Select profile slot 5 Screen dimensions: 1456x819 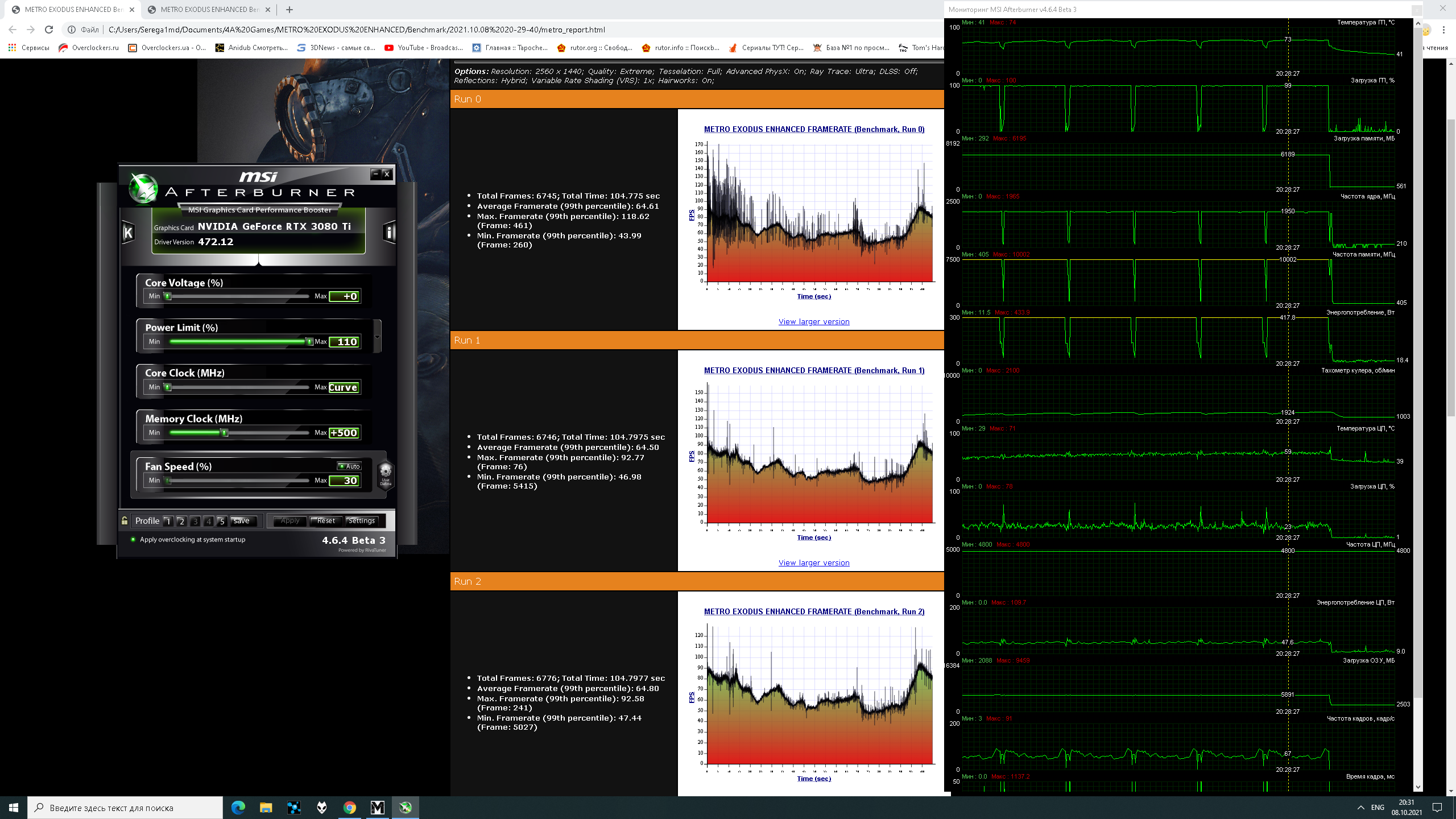pyautogui.click(x=222, y=521)
